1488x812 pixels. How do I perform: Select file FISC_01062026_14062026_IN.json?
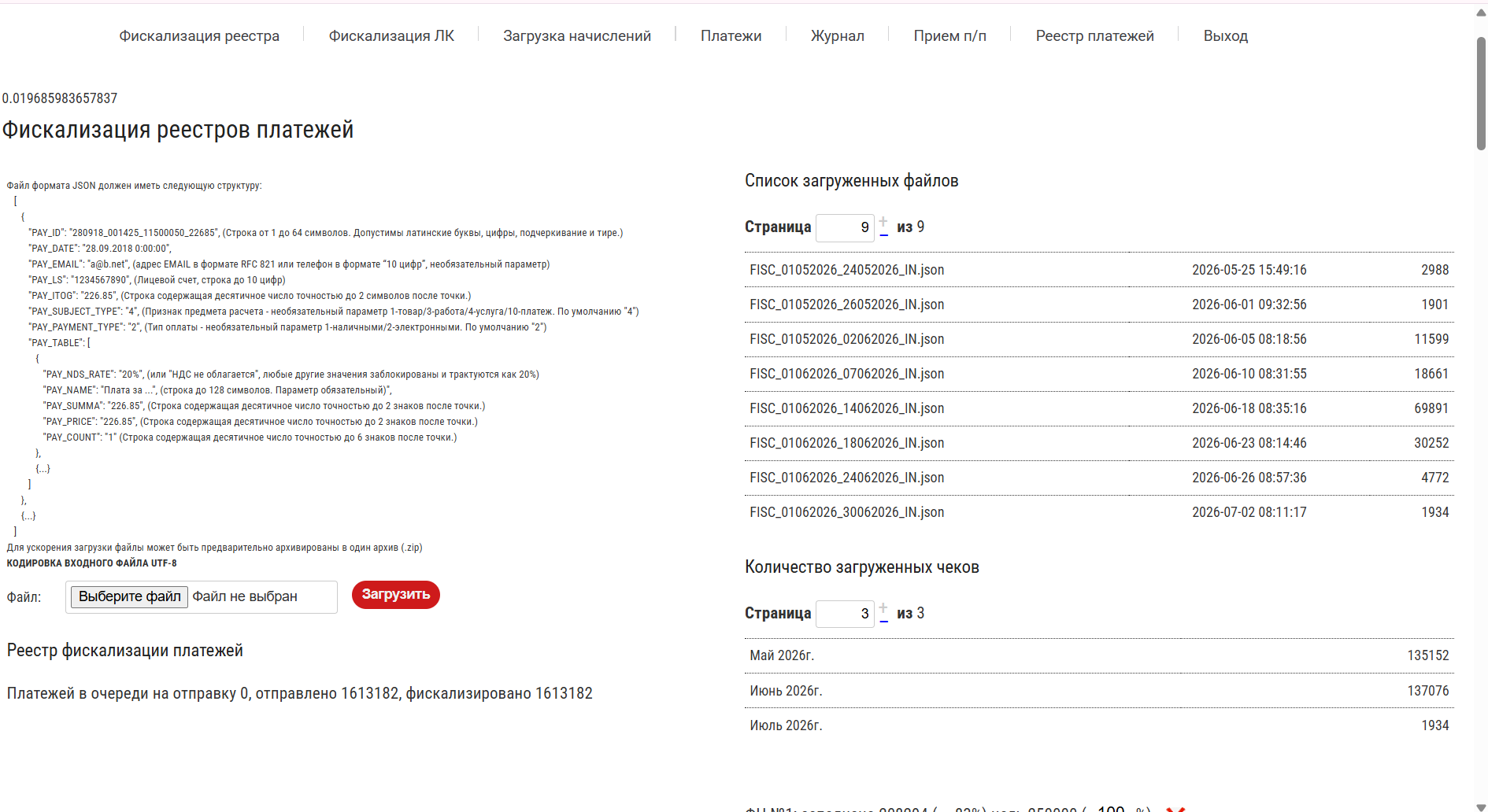coord(847,408)
